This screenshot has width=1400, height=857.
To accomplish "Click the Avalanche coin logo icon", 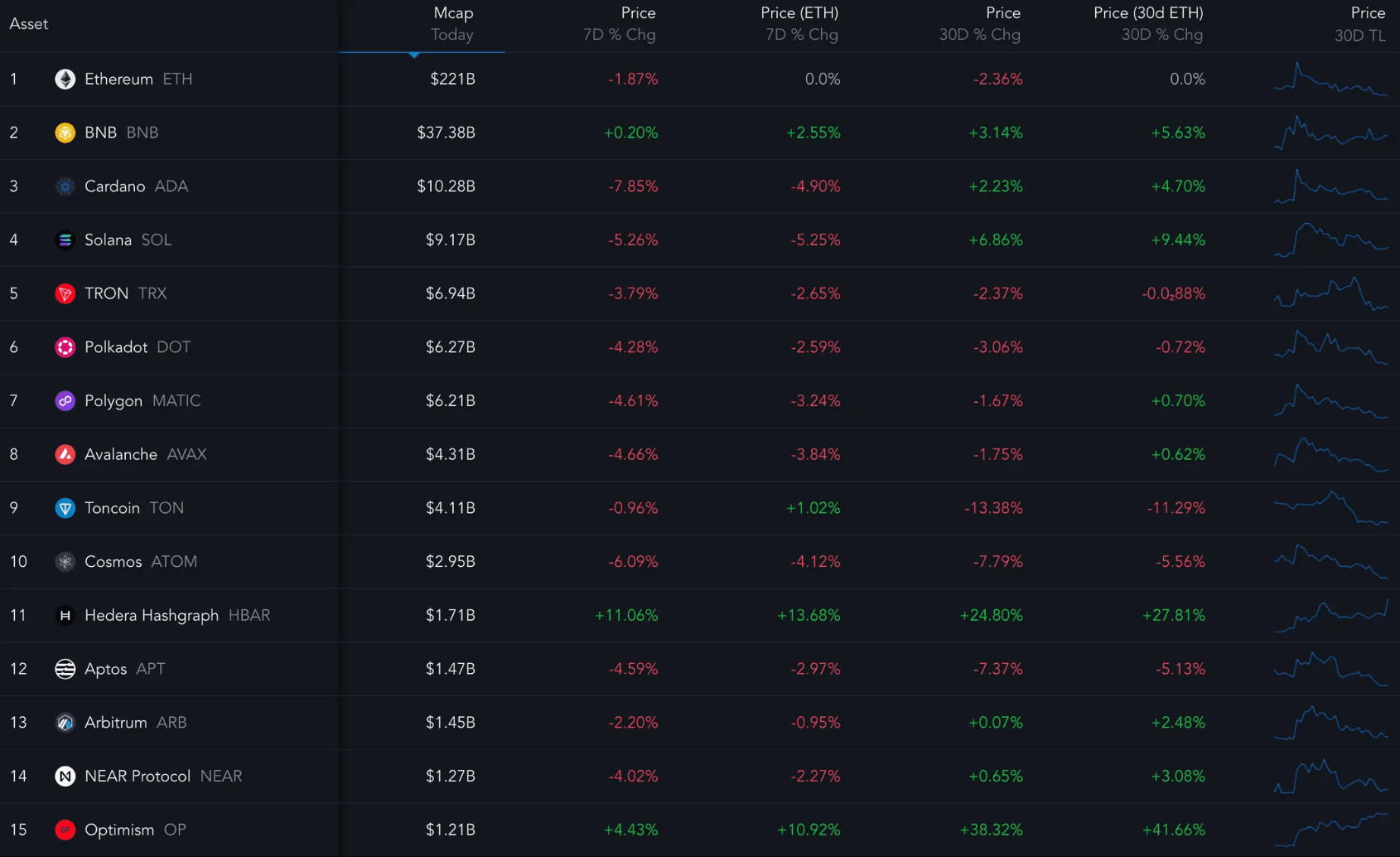I will point(65,454).
